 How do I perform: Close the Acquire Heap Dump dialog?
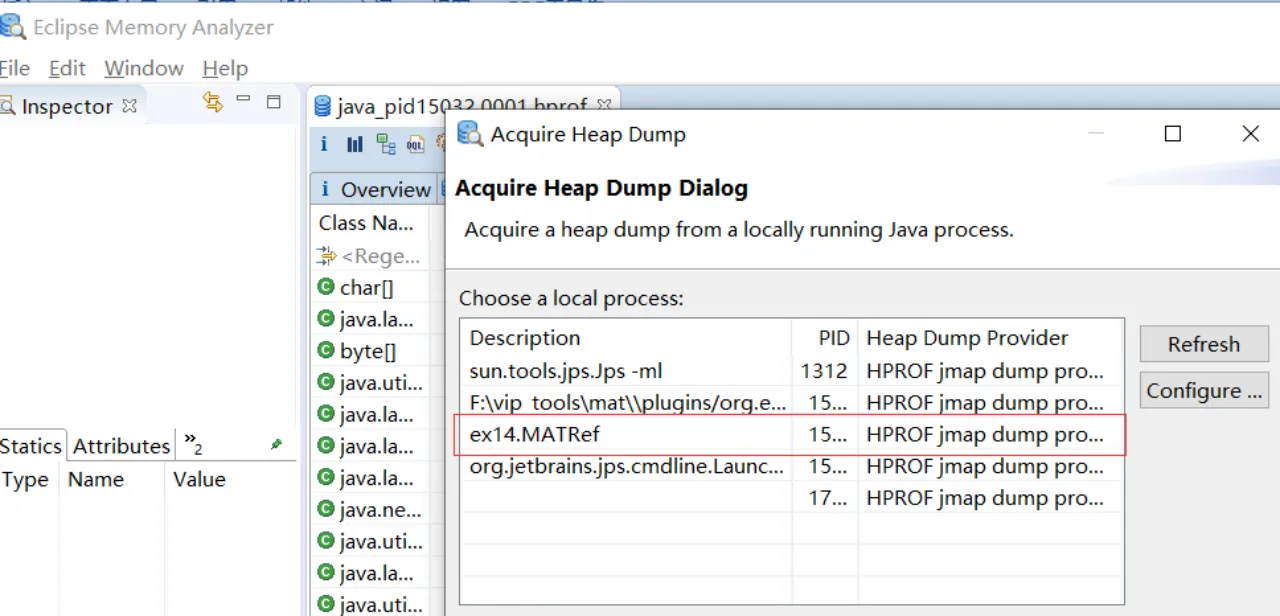(x=1250, y=134)
